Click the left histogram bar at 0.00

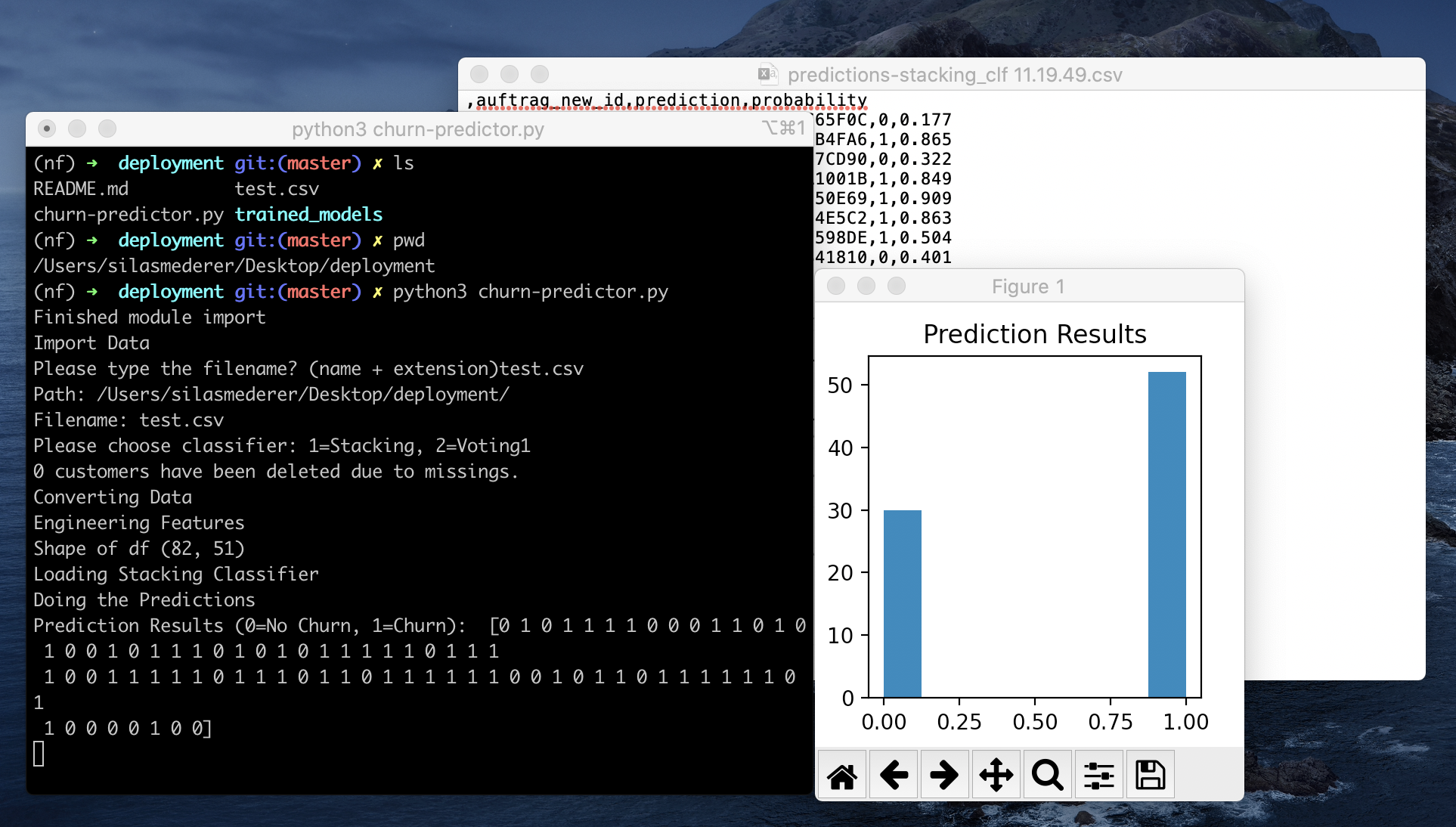click(903, 605)
